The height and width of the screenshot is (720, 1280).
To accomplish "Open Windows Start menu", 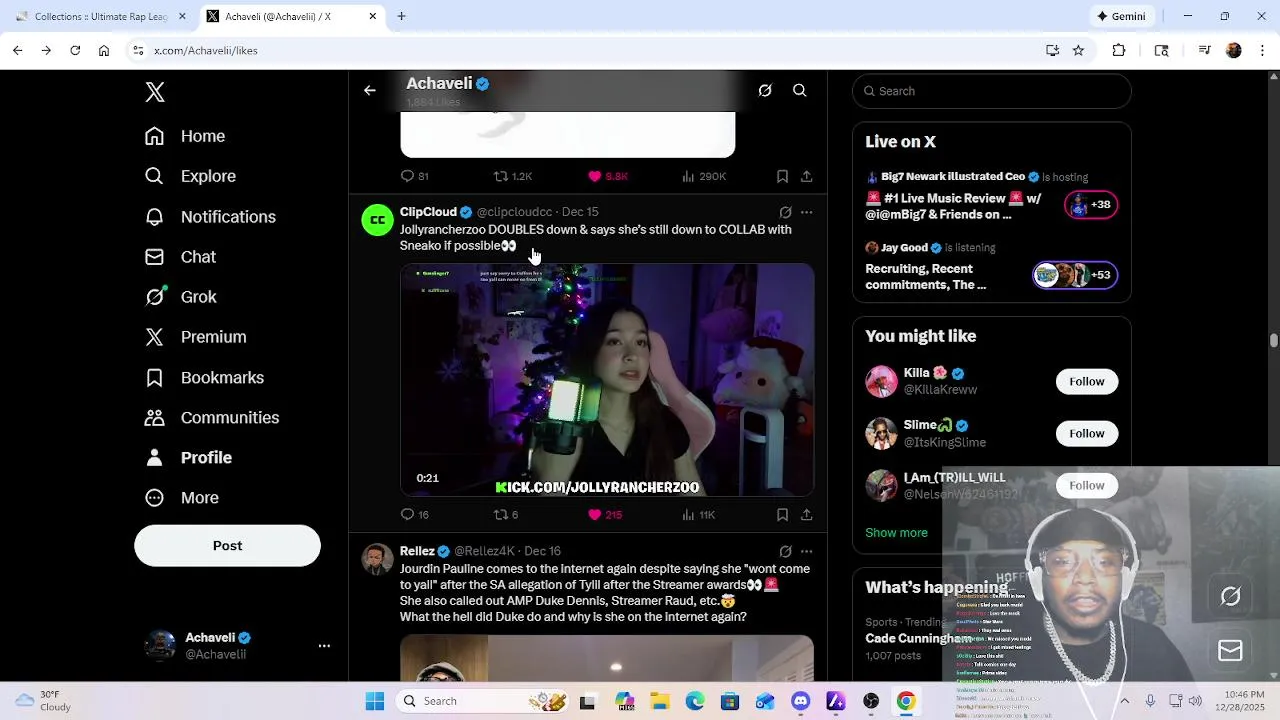I will click(x=375, y=701).
